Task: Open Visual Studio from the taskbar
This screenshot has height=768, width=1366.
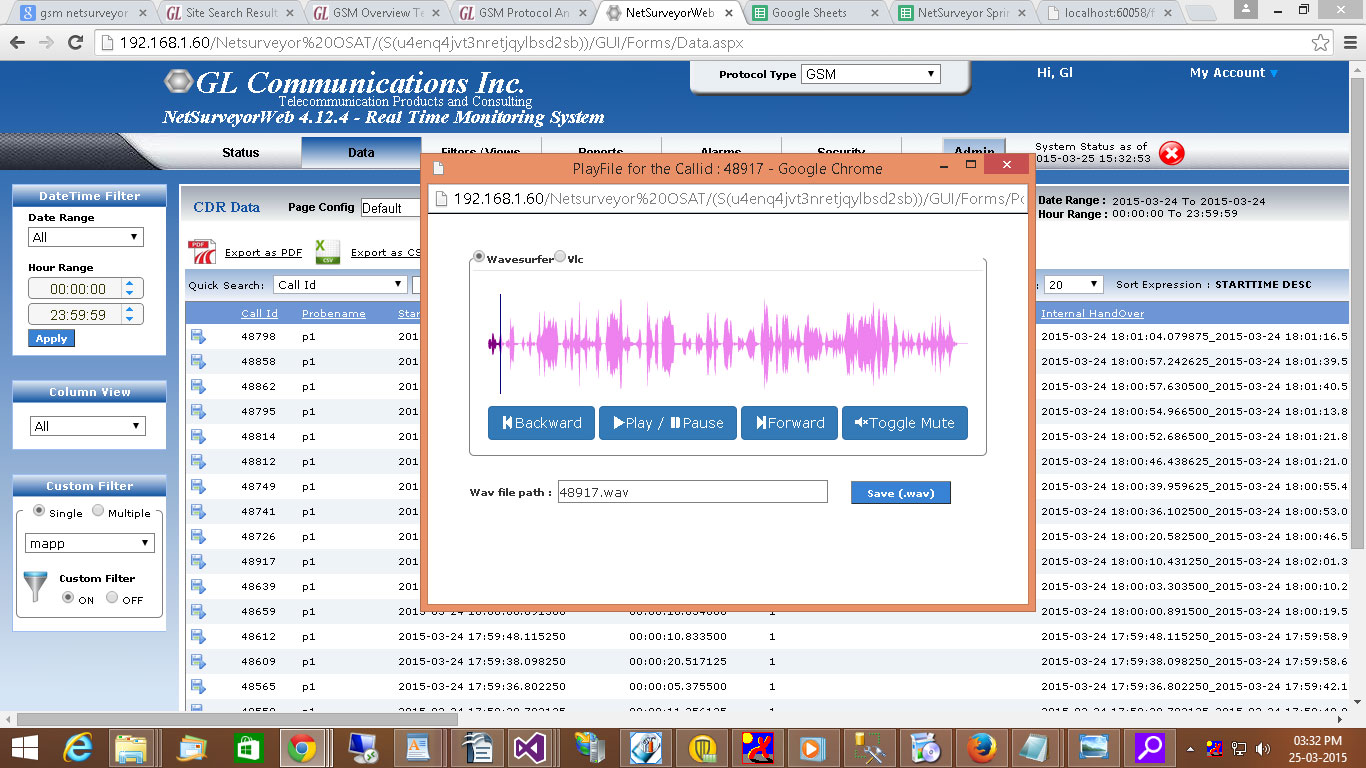Action: (x=527, y=747)
